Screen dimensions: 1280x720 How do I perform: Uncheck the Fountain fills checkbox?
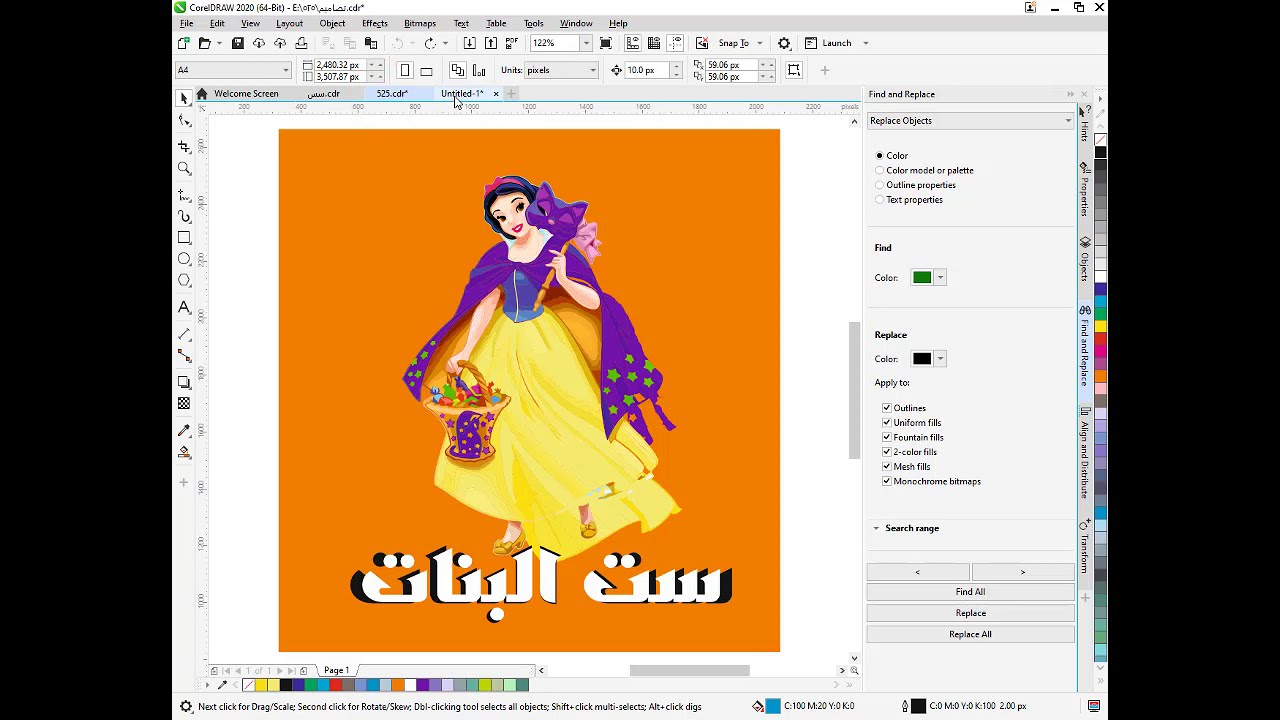[886, 437]
